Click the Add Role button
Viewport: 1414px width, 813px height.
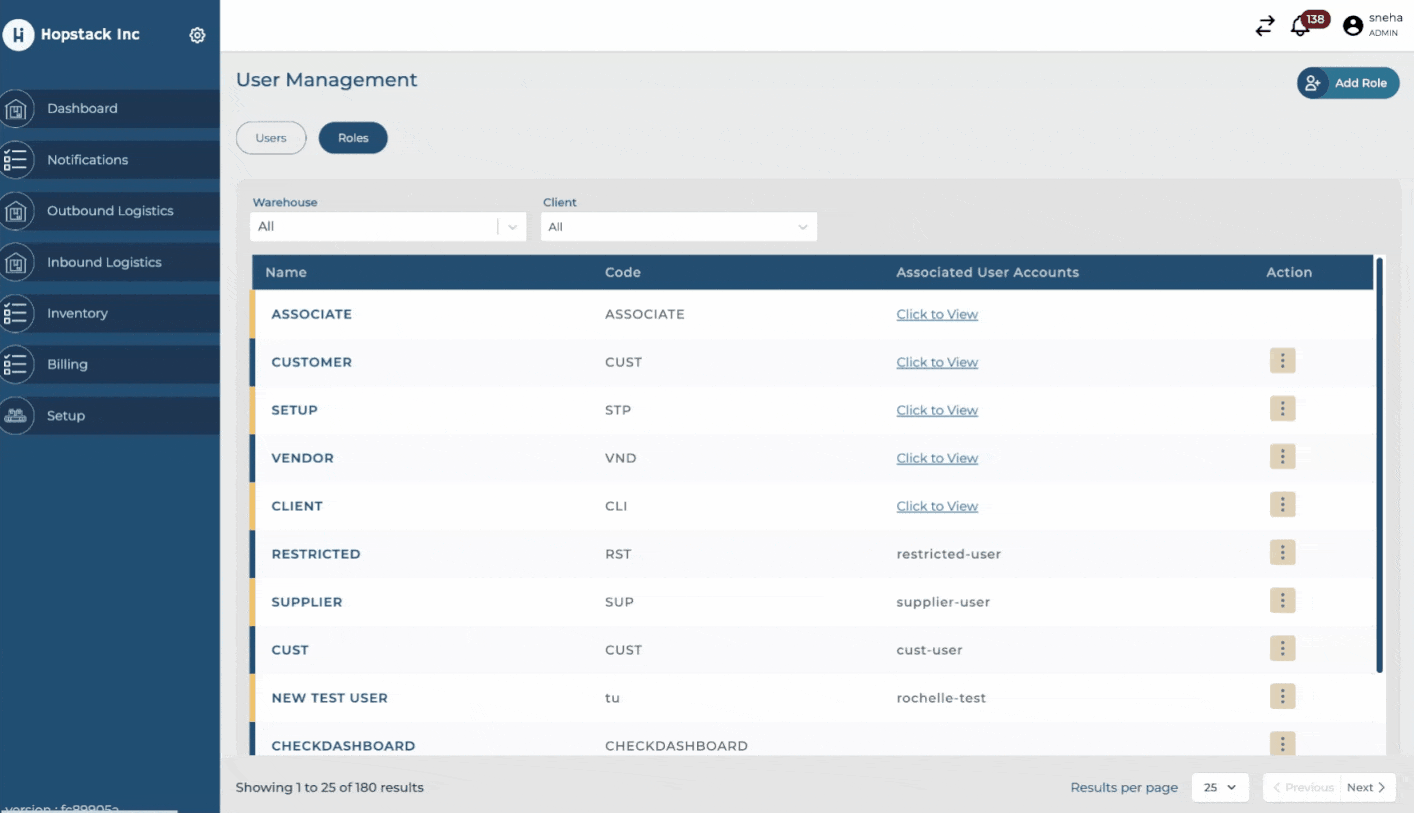point(1348,83)
